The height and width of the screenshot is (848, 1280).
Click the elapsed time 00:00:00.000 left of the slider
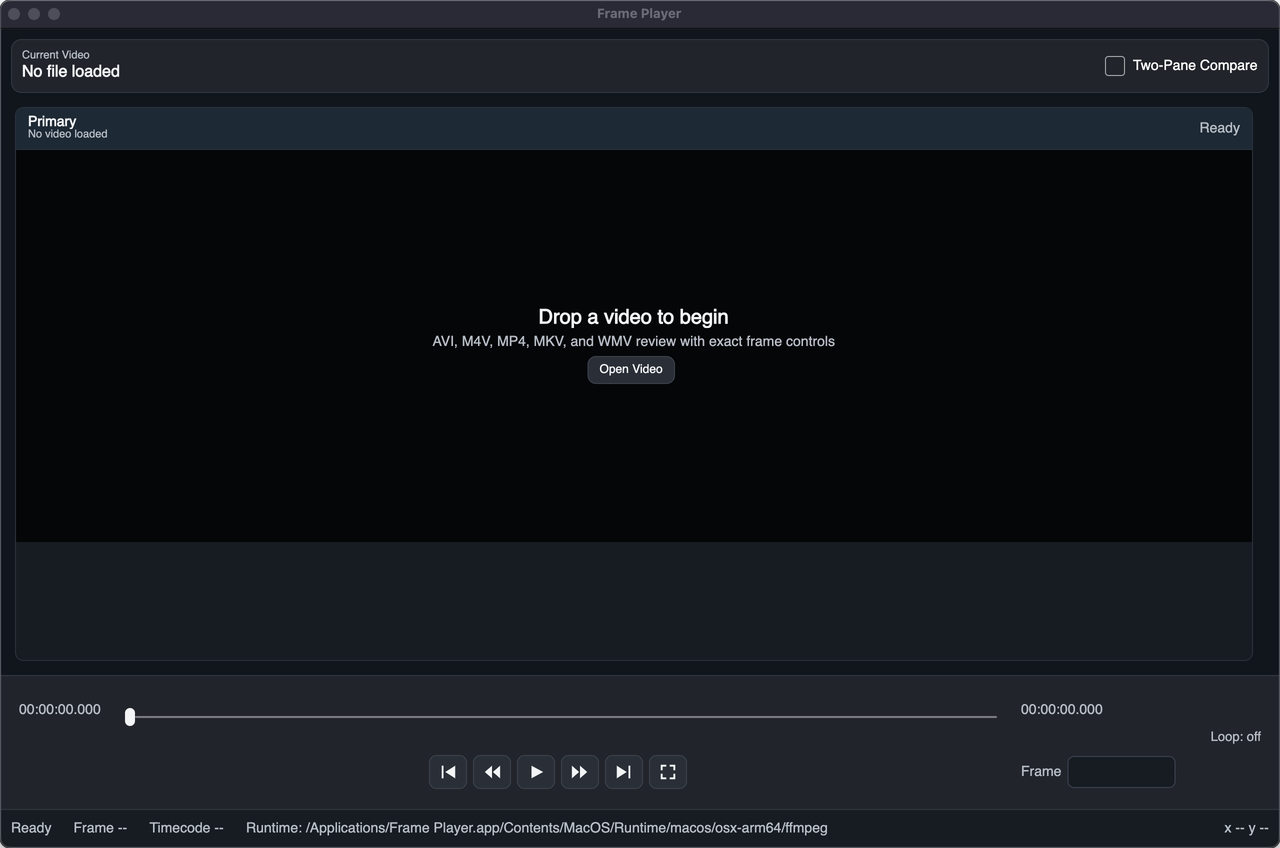[60, 709]
